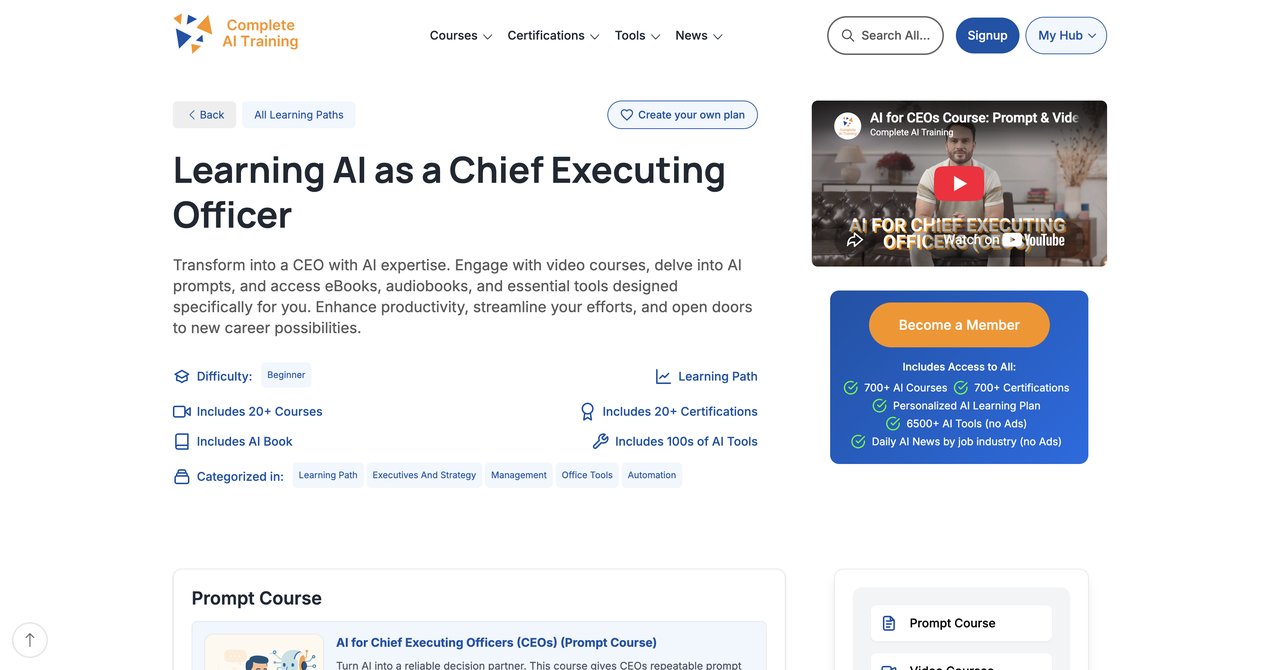Click the Prompt Course section heading
The height and width of the screenshot is (670, 1280).
257,598
